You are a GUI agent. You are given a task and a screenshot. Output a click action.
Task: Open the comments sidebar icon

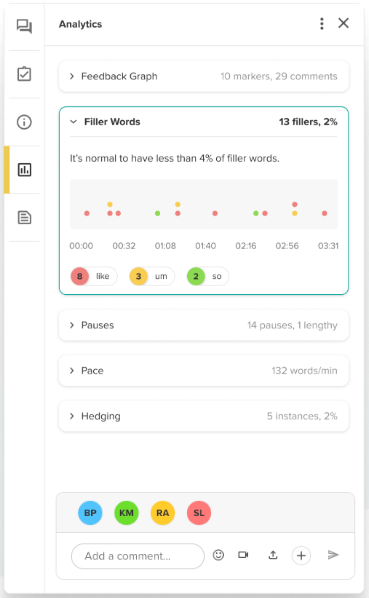coord(24,26)
